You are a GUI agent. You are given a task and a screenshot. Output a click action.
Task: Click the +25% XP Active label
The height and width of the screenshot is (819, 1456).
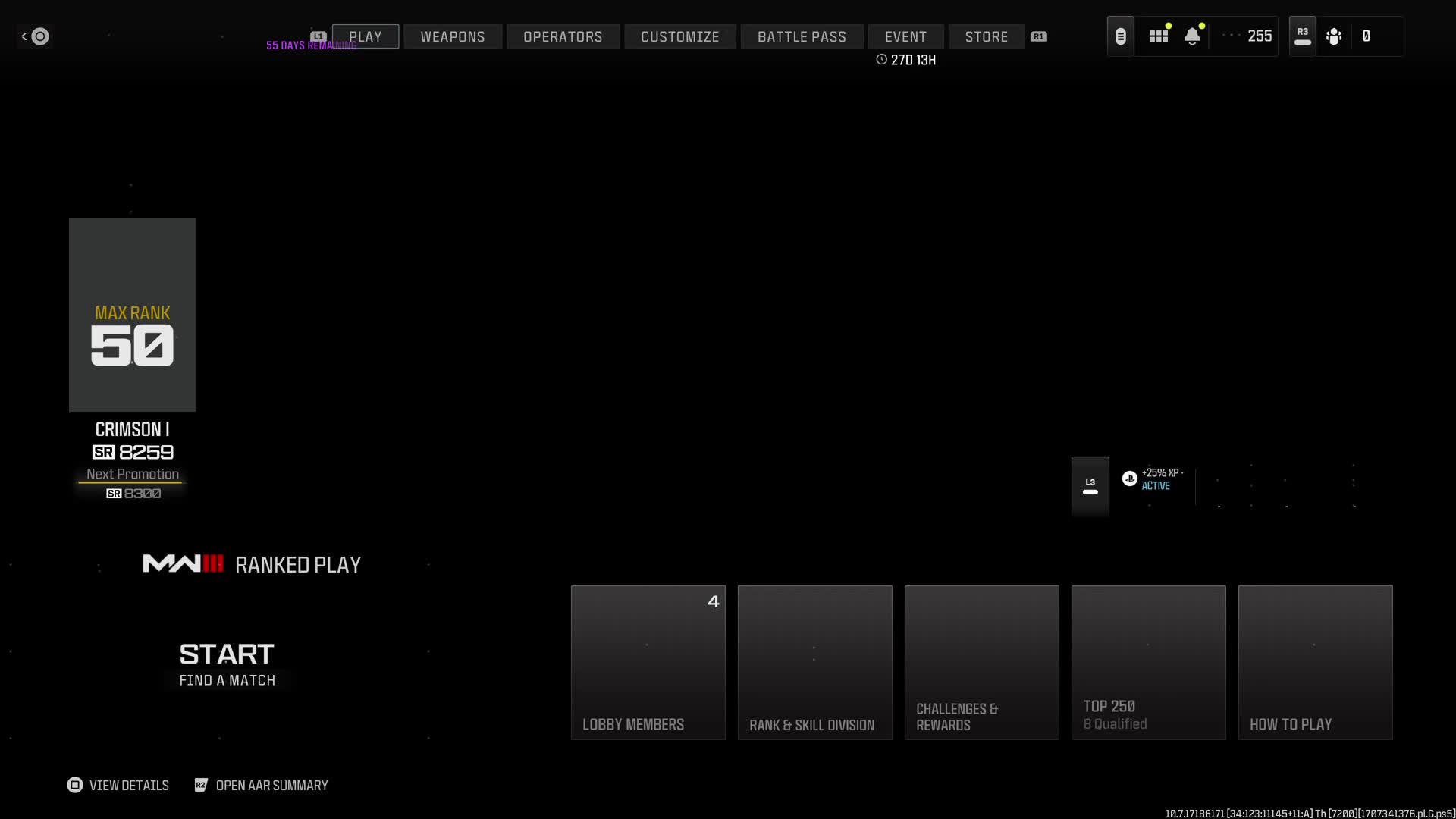pyautogui.click(x=1162, y=479)
